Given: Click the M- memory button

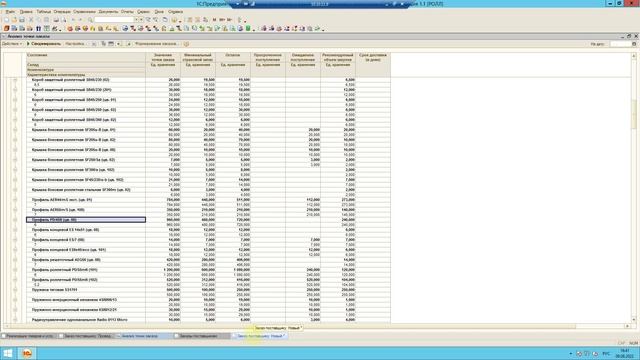Looking at the screenshot, I should (x=230, y=20).
